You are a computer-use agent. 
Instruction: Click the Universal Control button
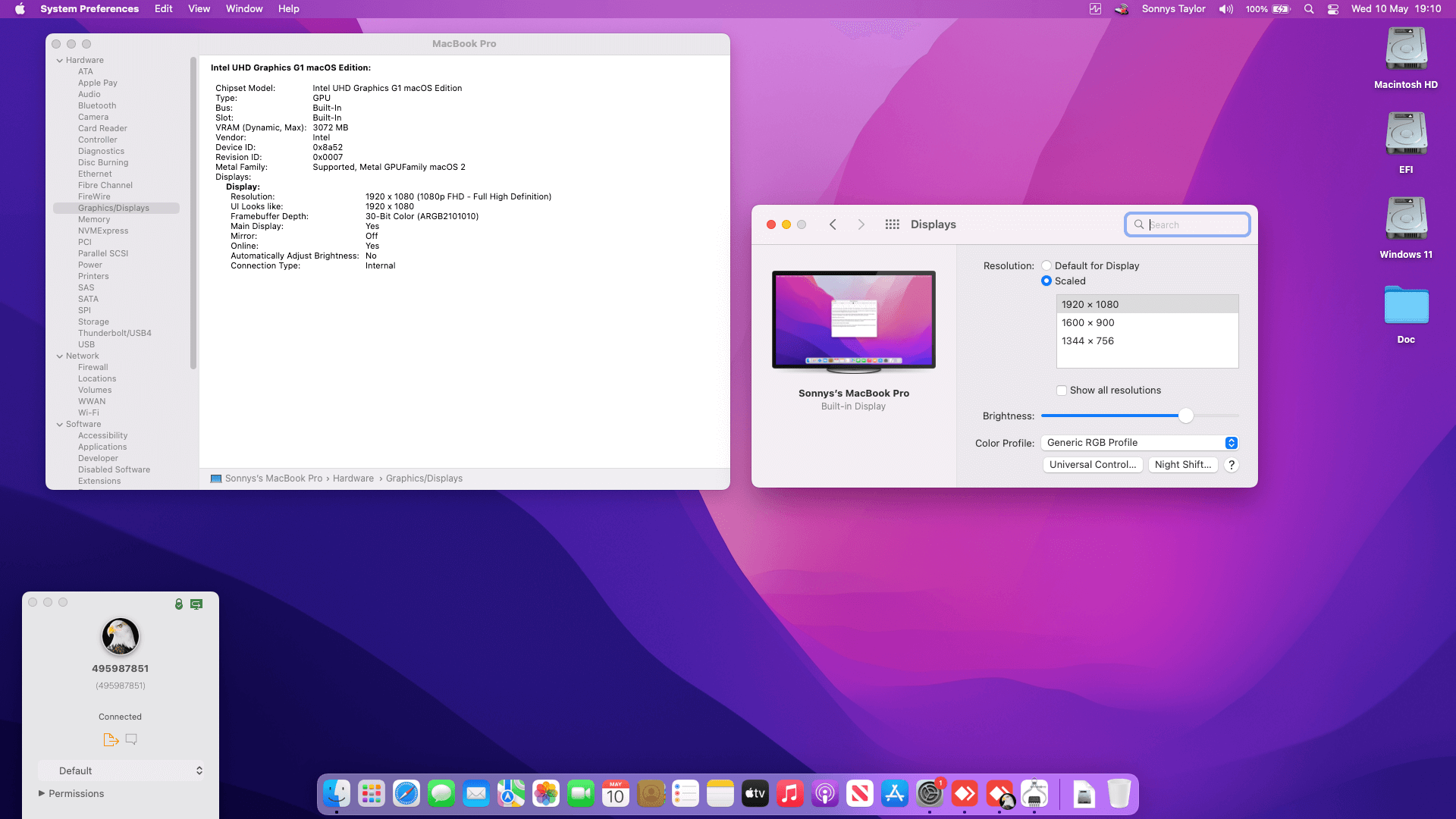pyautogui.click(x=1092, y=465)
